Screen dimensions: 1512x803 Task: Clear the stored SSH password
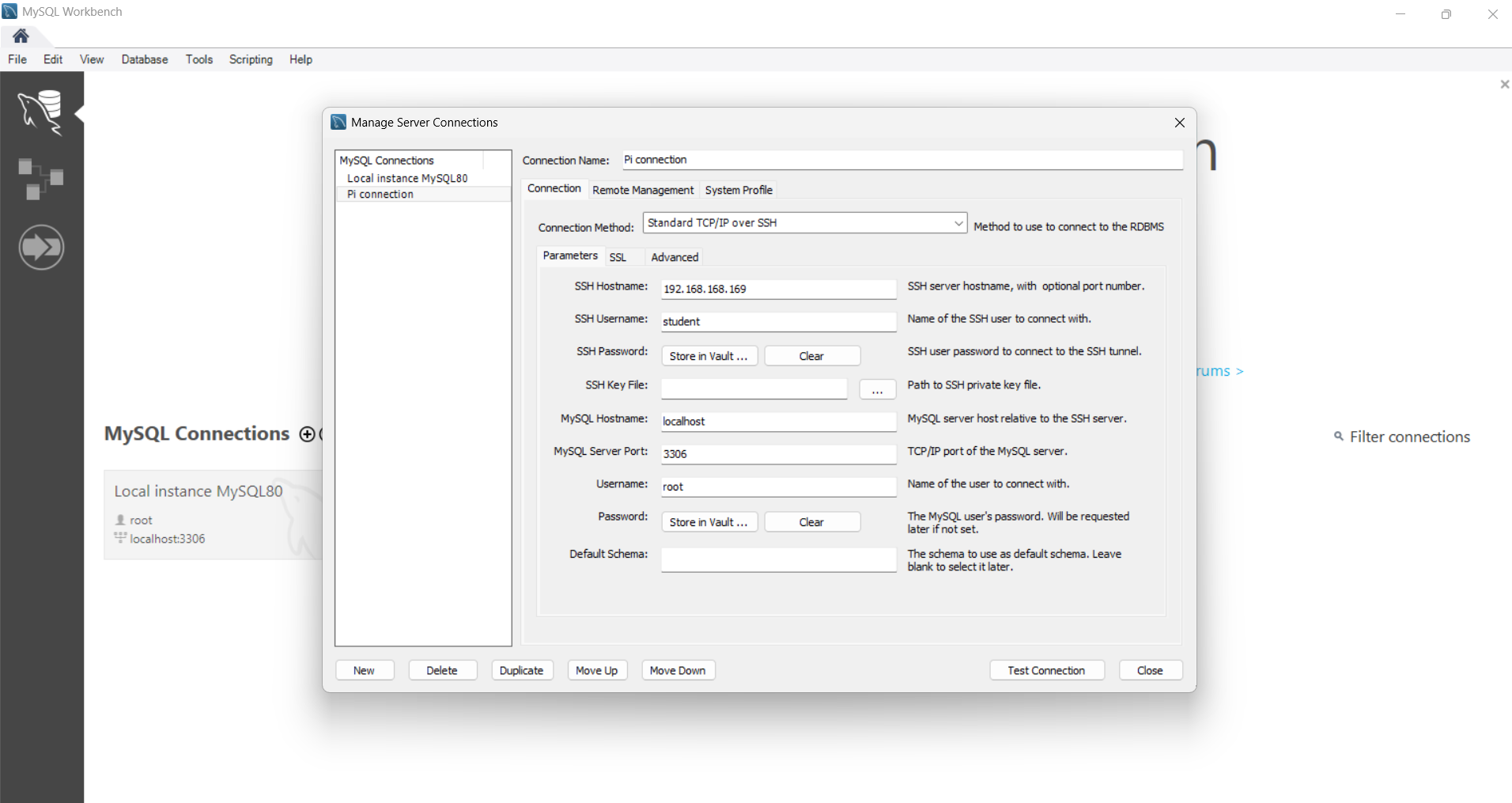click(812, 356)
